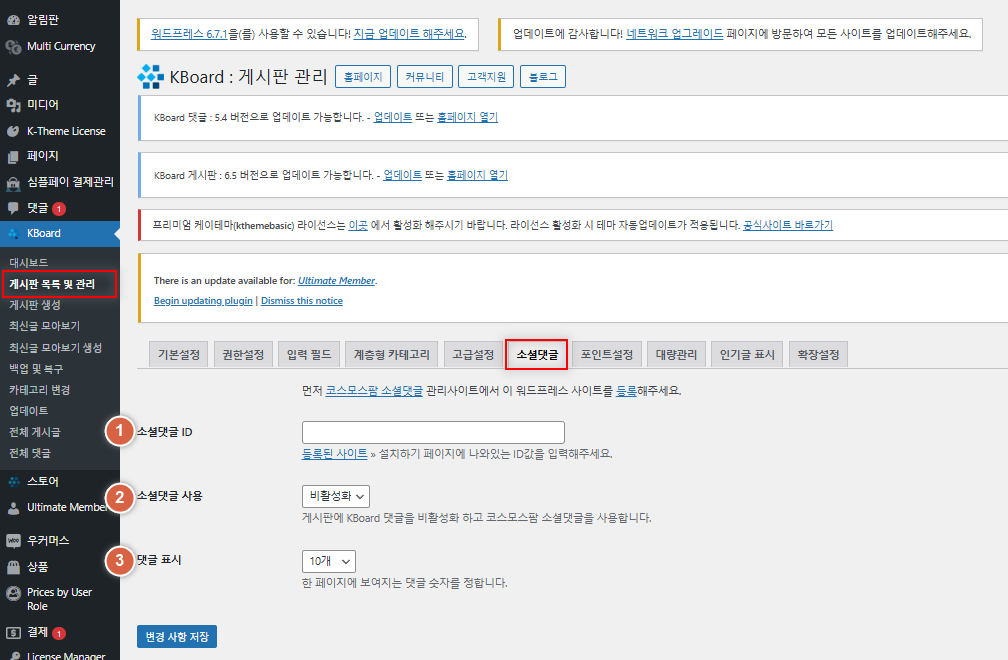Click the License Manager key icon
The width and height of the screenshot is (1008, 660).
click(x=14, y=655)
